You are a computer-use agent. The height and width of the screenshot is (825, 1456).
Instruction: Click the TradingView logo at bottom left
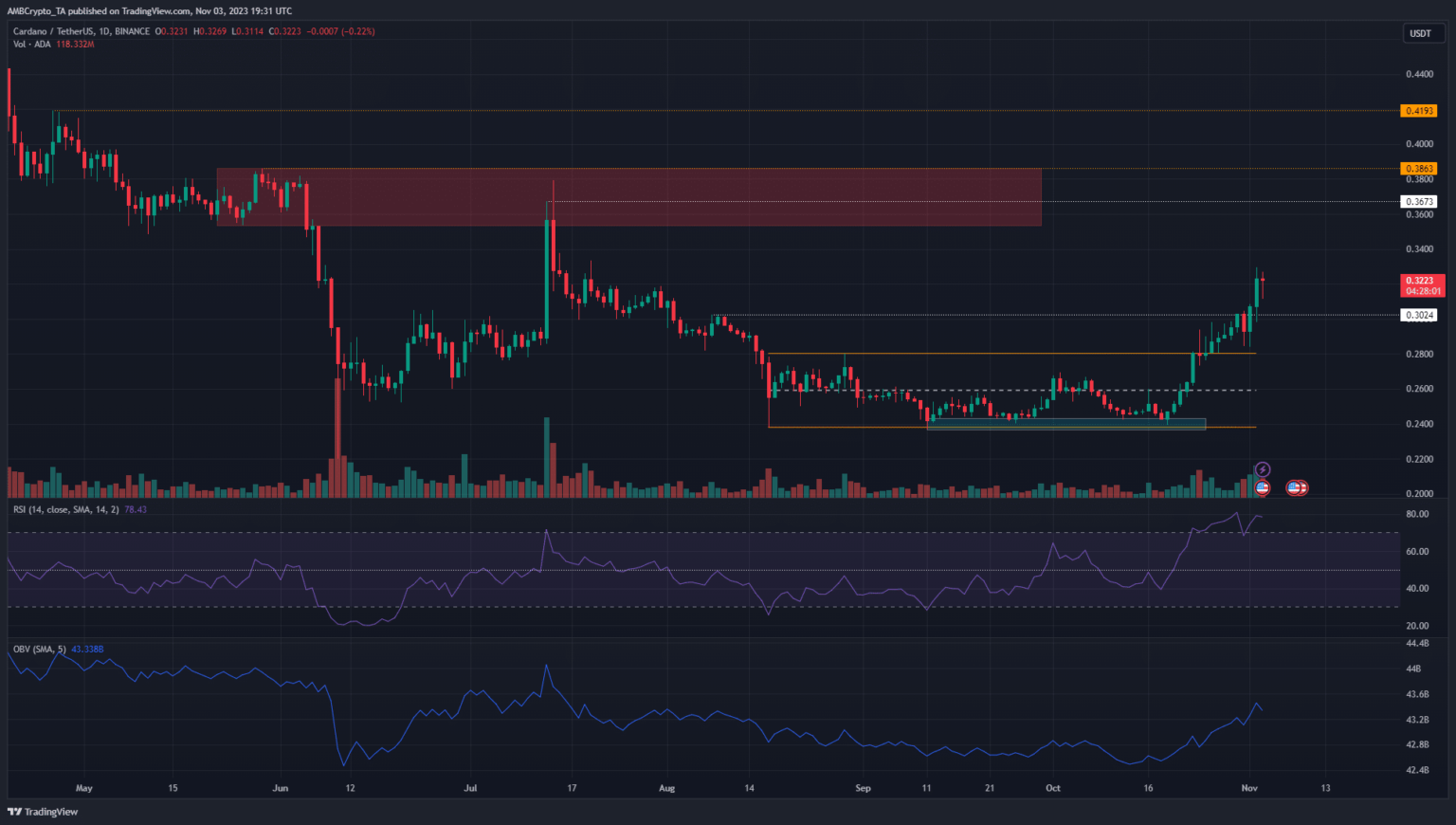(43, 812)
